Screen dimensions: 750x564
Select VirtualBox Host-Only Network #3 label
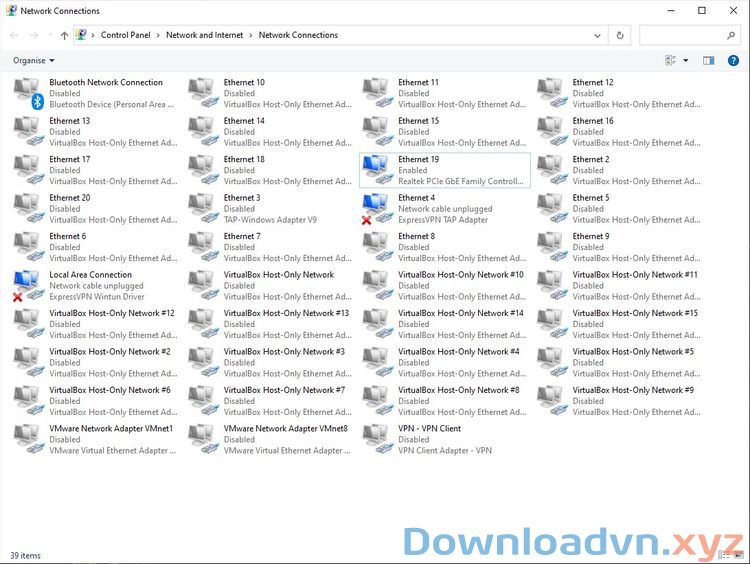coord(284,352)
